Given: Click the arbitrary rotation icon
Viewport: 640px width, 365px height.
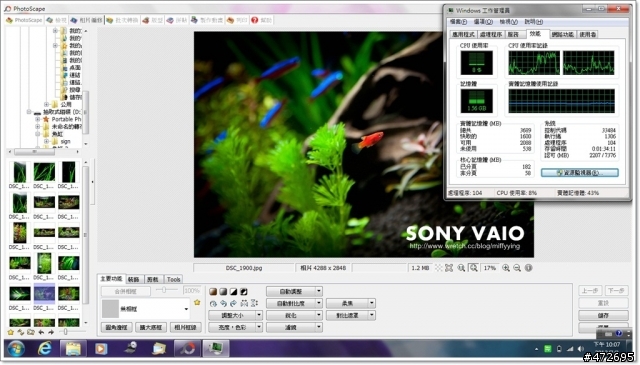Looking at the screenshot, I should pyautogui.click(x=213, y=303).
